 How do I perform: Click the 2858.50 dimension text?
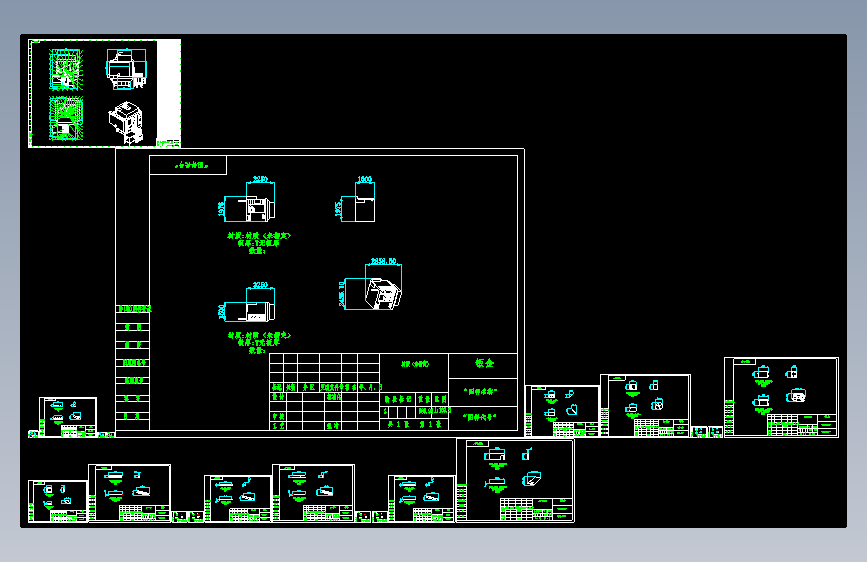tap(383, 261)
